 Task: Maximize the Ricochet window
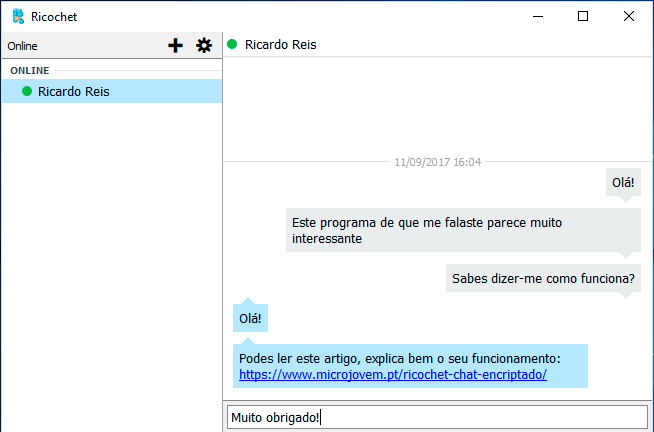click(x=583, y=16)
